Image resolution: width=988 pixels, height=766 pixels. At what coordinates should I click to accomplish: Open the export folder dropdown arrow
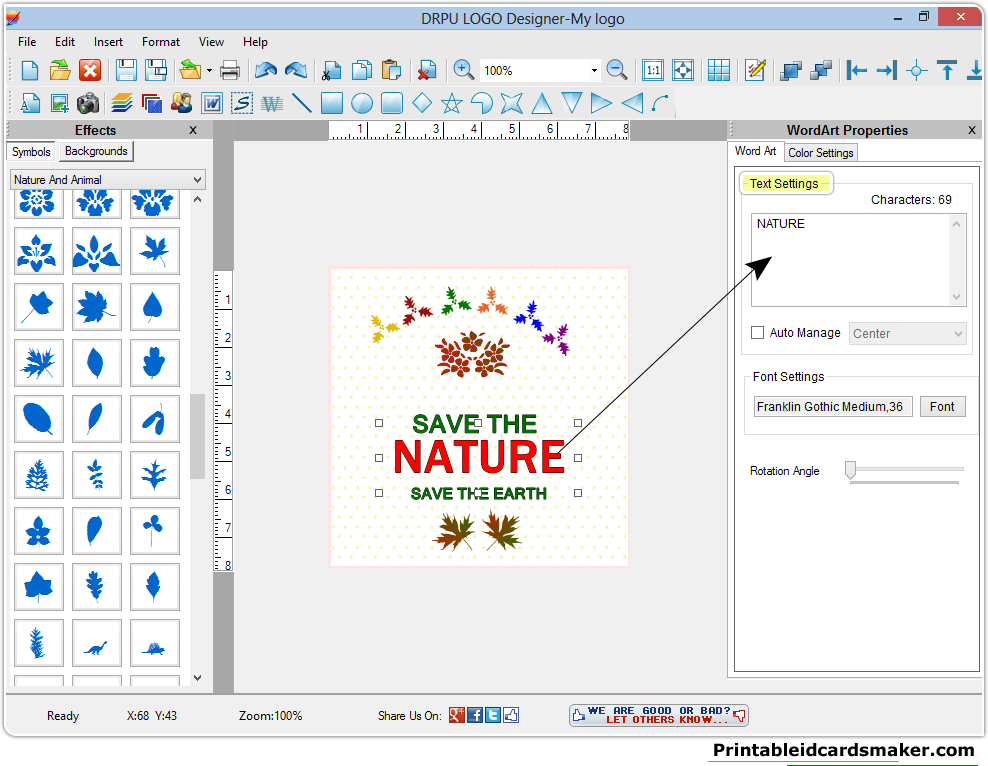pos(209,71)
